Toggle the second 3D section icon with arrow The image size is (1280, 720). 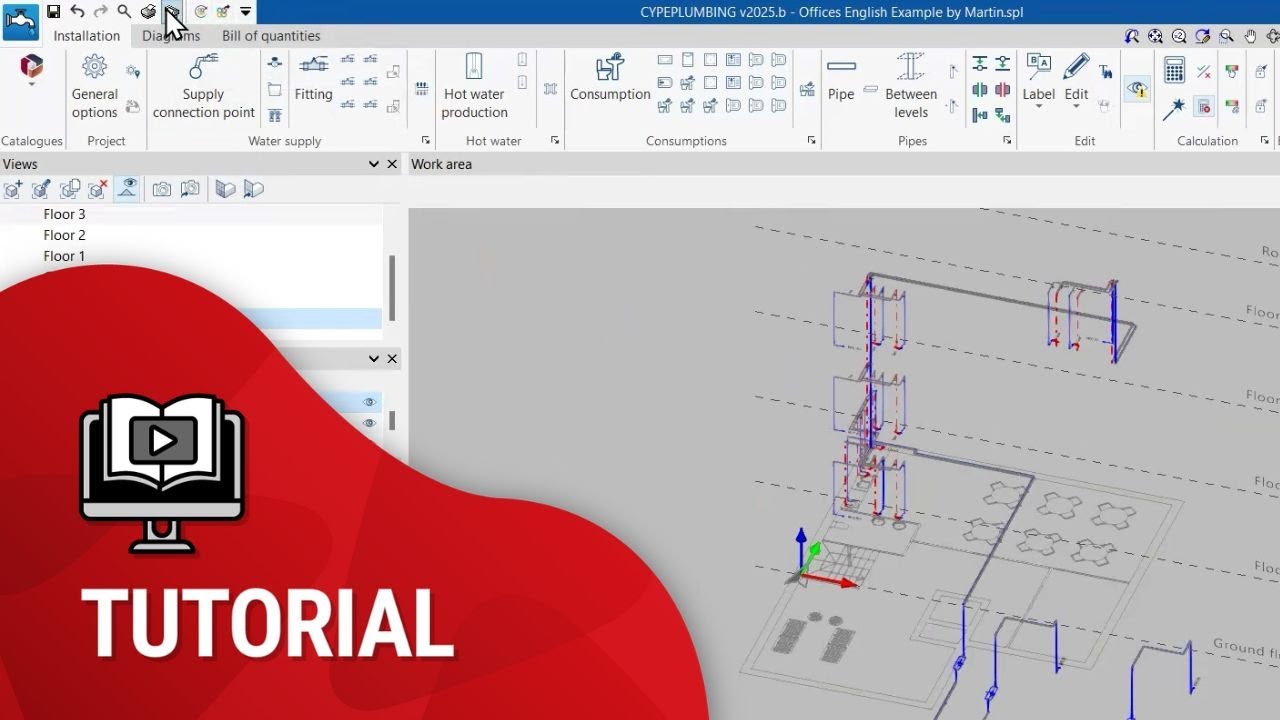(254, 189)
